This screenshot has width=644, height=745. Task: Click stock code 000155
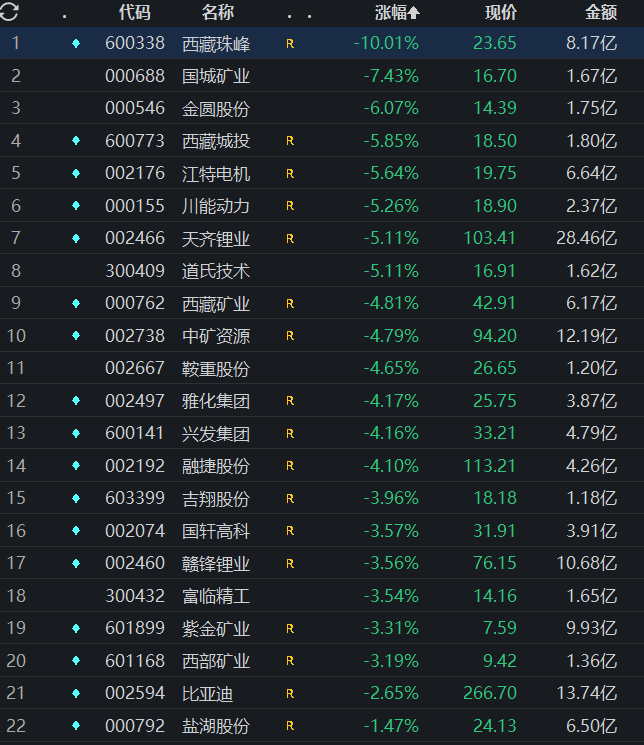135,206
